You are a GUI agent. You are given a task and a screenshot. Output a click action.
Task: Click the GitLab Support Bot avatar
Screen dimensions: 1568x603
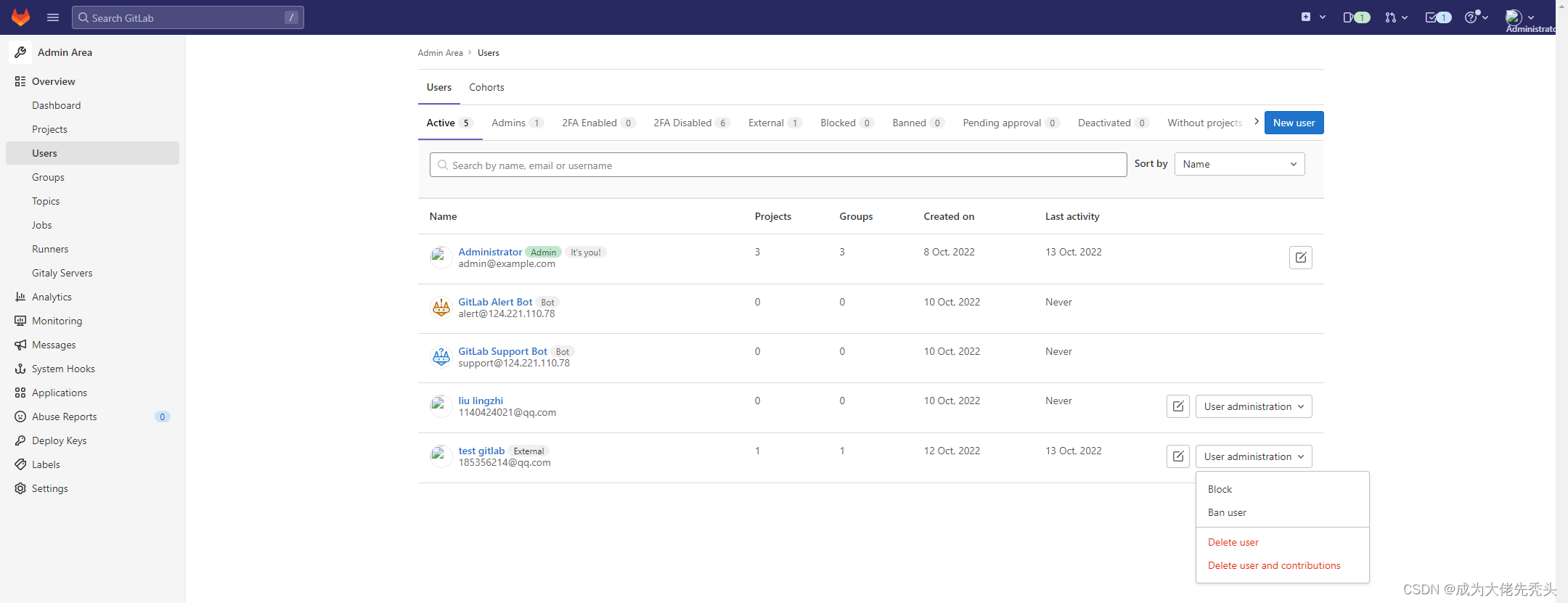pyautogui.click(x=441, y=357)
